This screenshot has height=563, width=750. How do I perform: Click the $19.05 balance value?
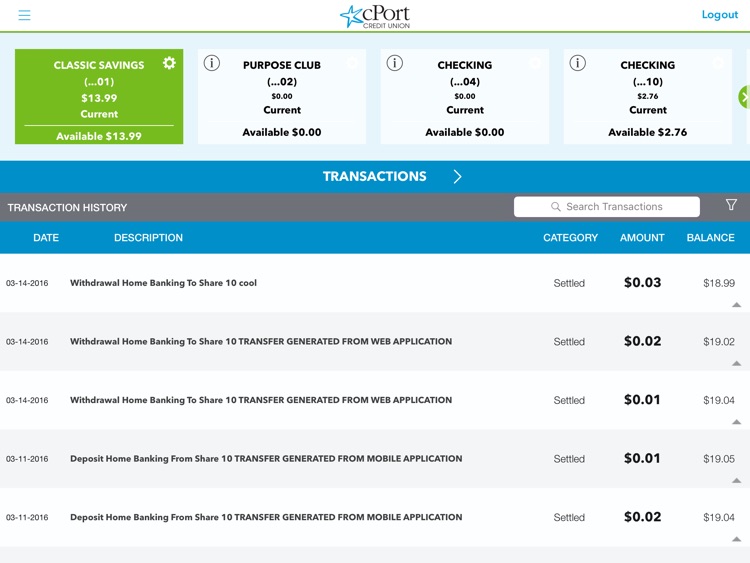tap(719, 459)
